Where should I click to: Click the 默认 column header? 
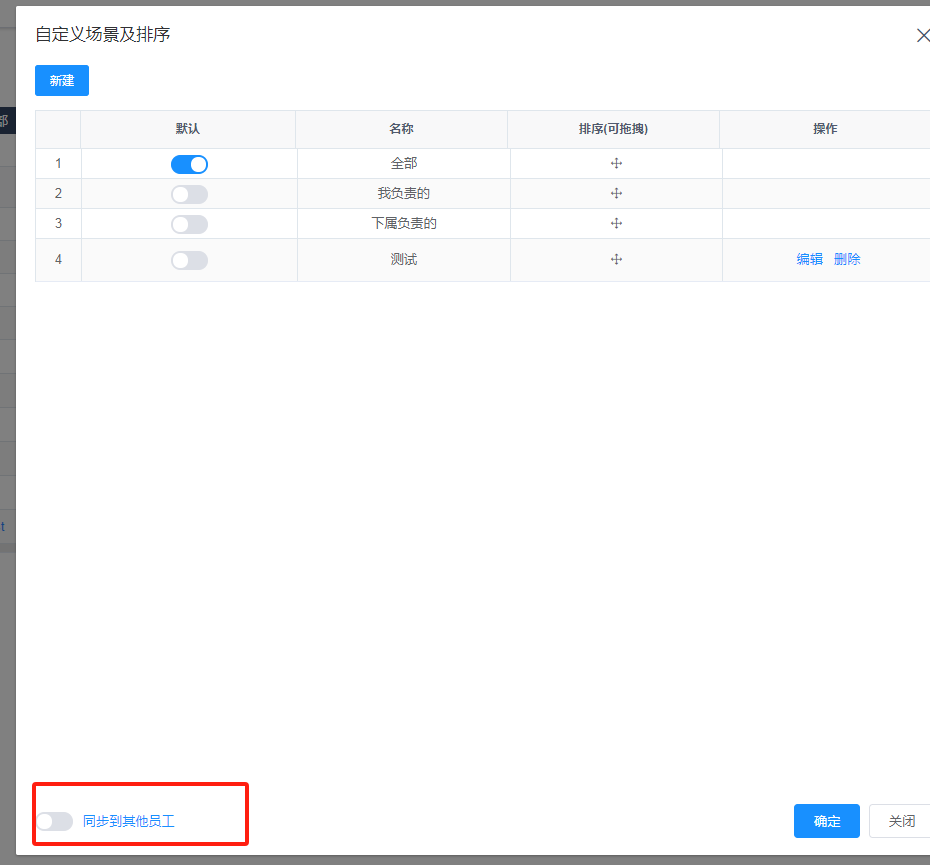(188, 129)
